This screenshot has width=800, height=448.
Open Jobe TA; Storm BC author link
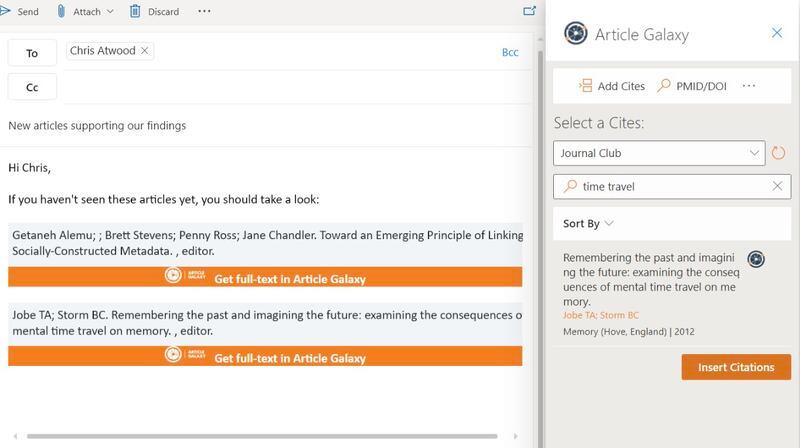[601, 315]
